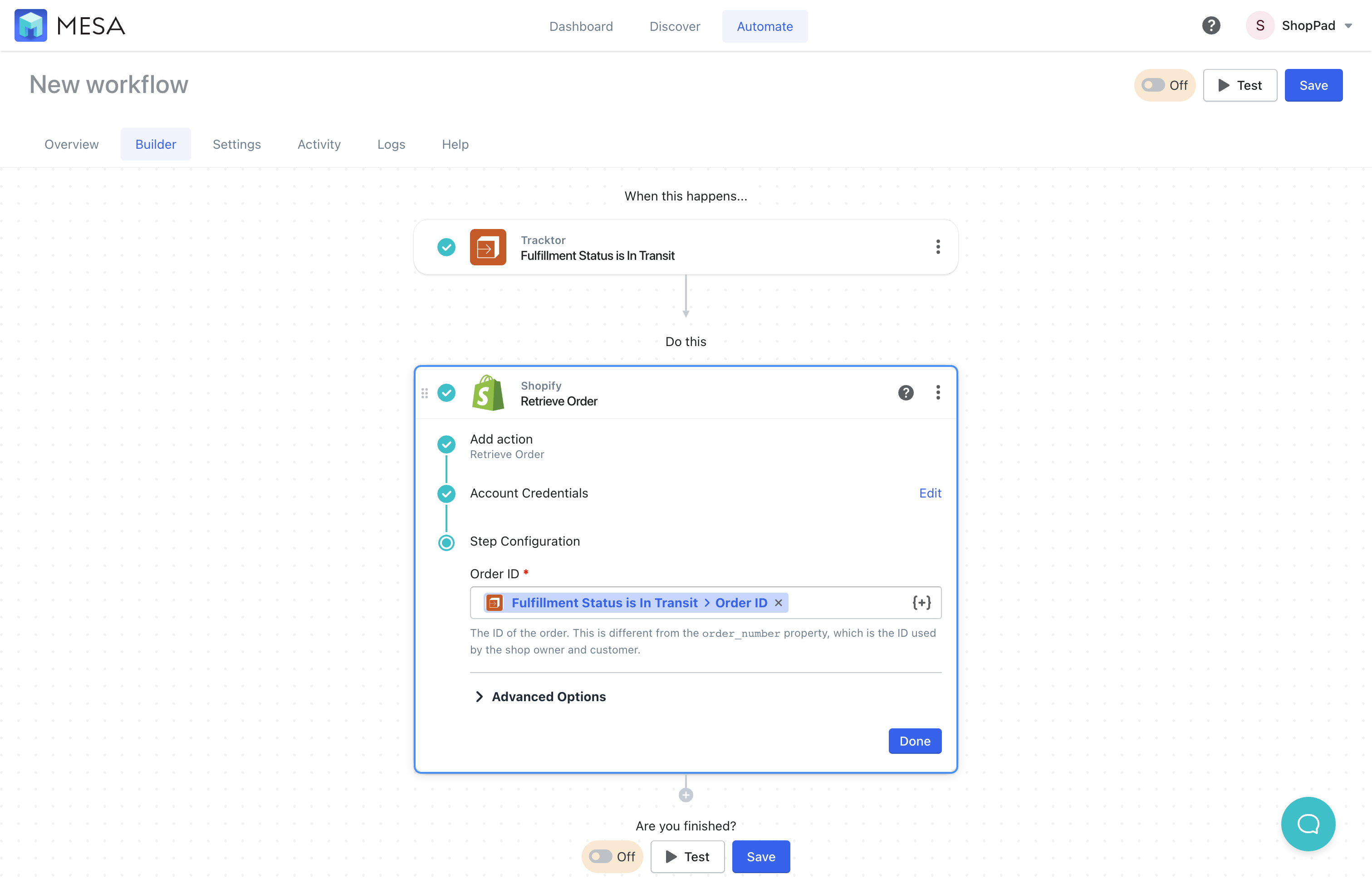Image resolution: width=1372 pixels, height=888 pixels.
Task: Click the Edit link for Account Credentials
Action: click(930, 493)
